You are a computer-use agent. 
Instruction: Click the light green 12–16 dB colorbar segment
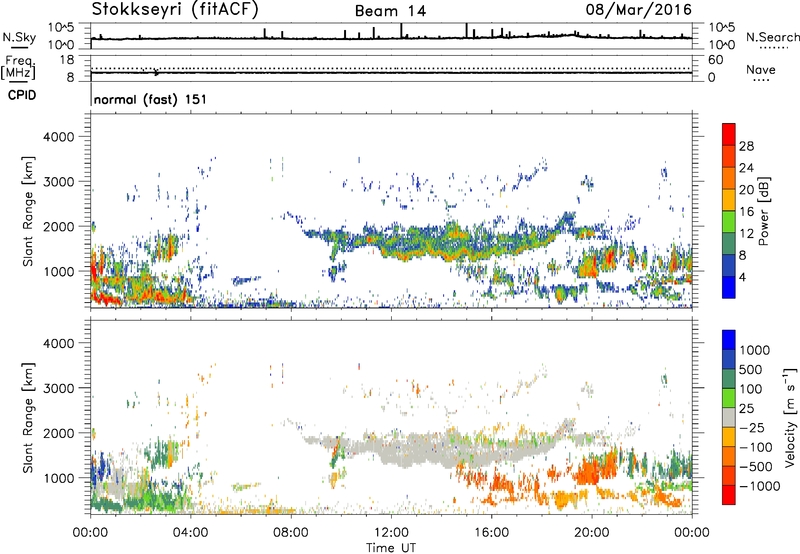click(729, 222)
